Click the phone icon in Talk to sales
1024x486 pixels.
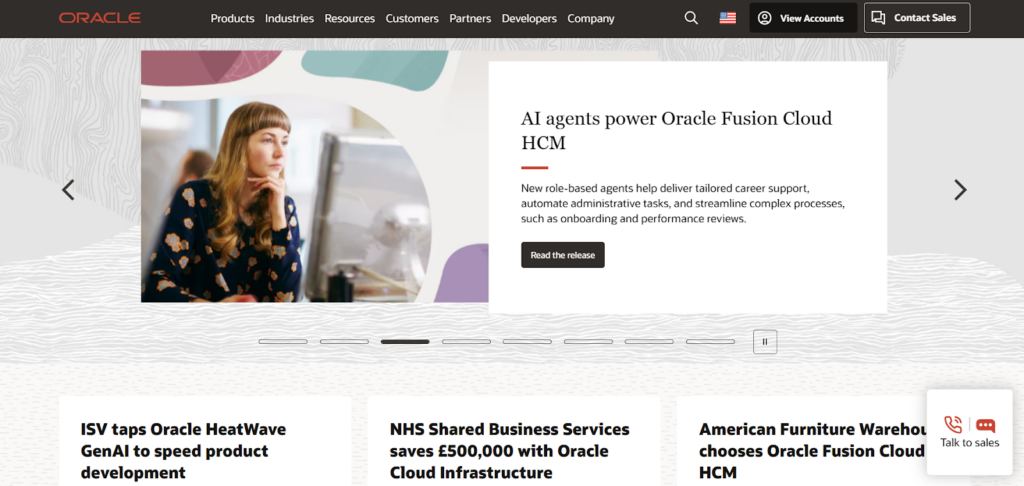coord(953,425)
